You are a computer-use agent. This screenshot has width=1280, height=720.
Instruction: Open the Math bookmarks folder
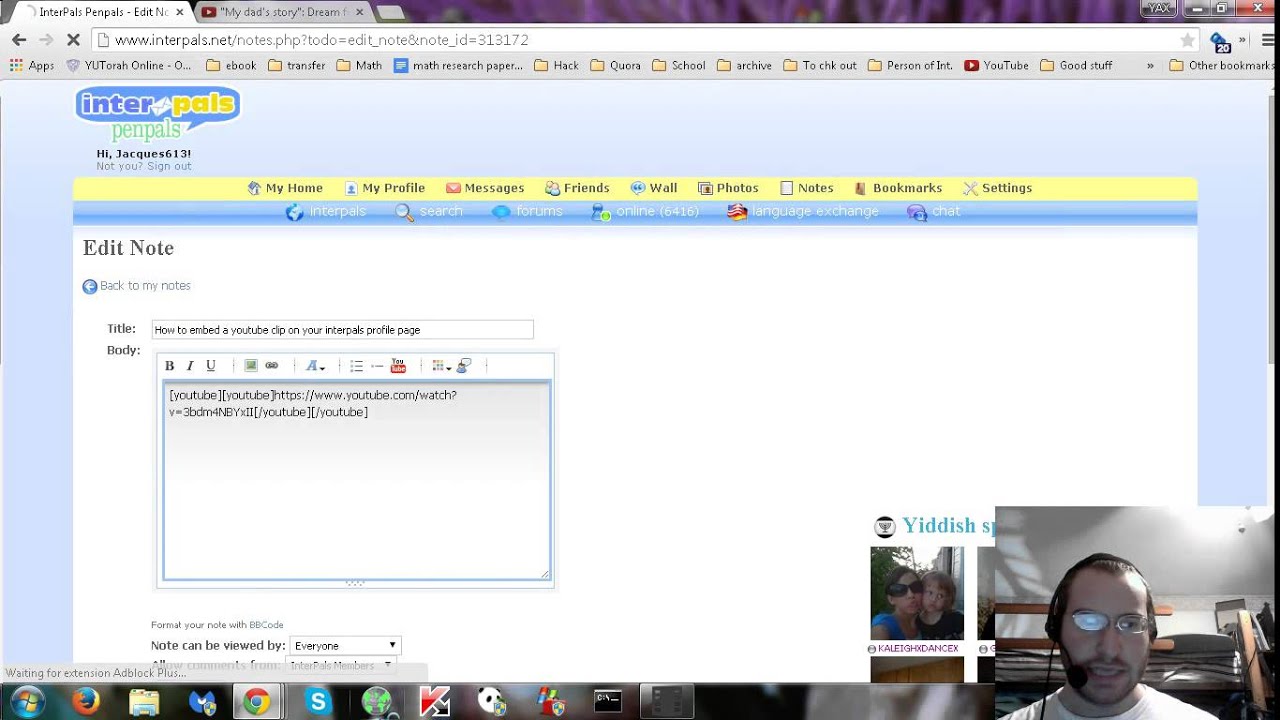[359, 66]
